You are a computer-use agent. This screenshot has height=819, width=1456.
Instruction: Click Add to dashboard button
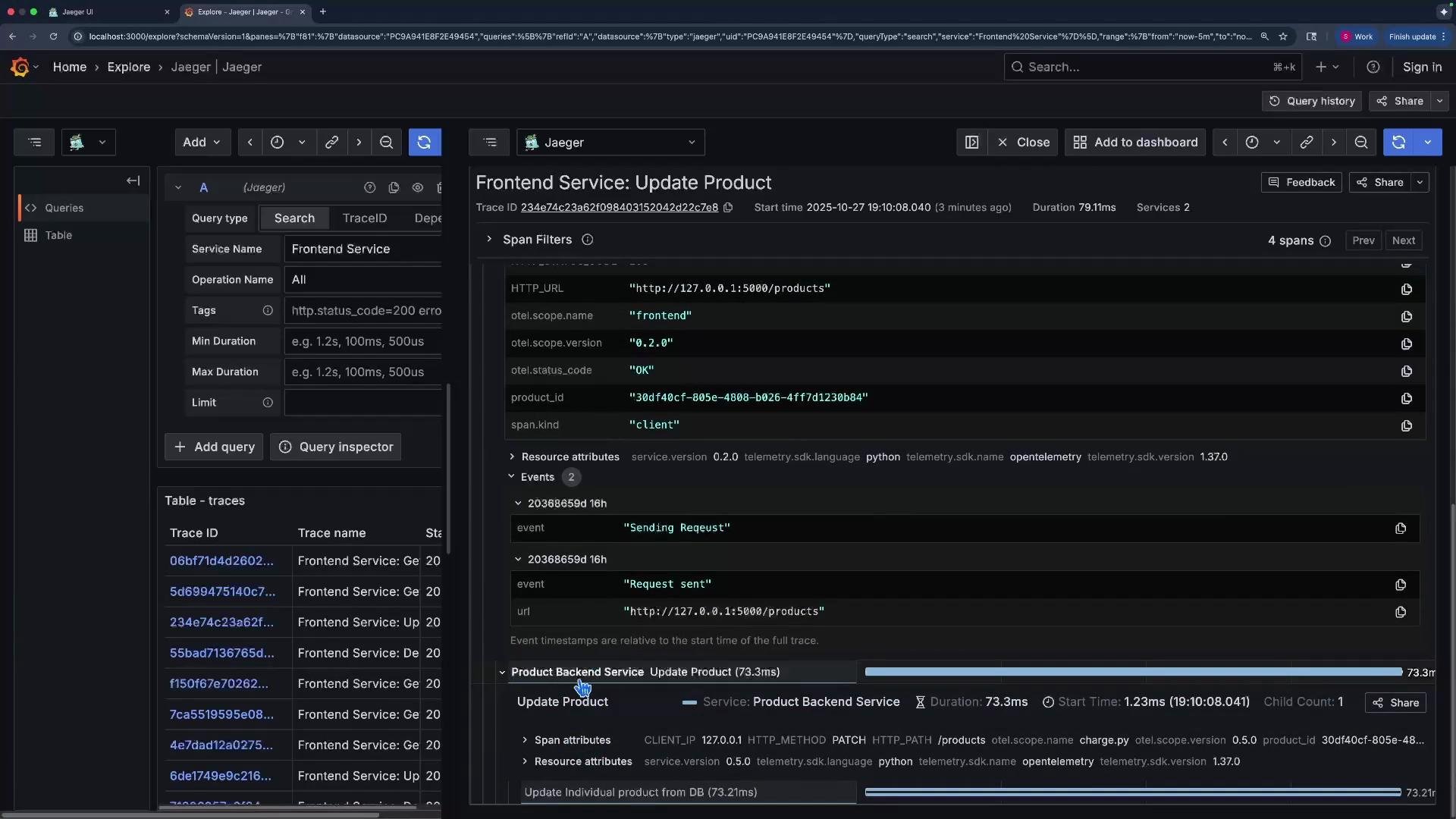pos(1135,143)
